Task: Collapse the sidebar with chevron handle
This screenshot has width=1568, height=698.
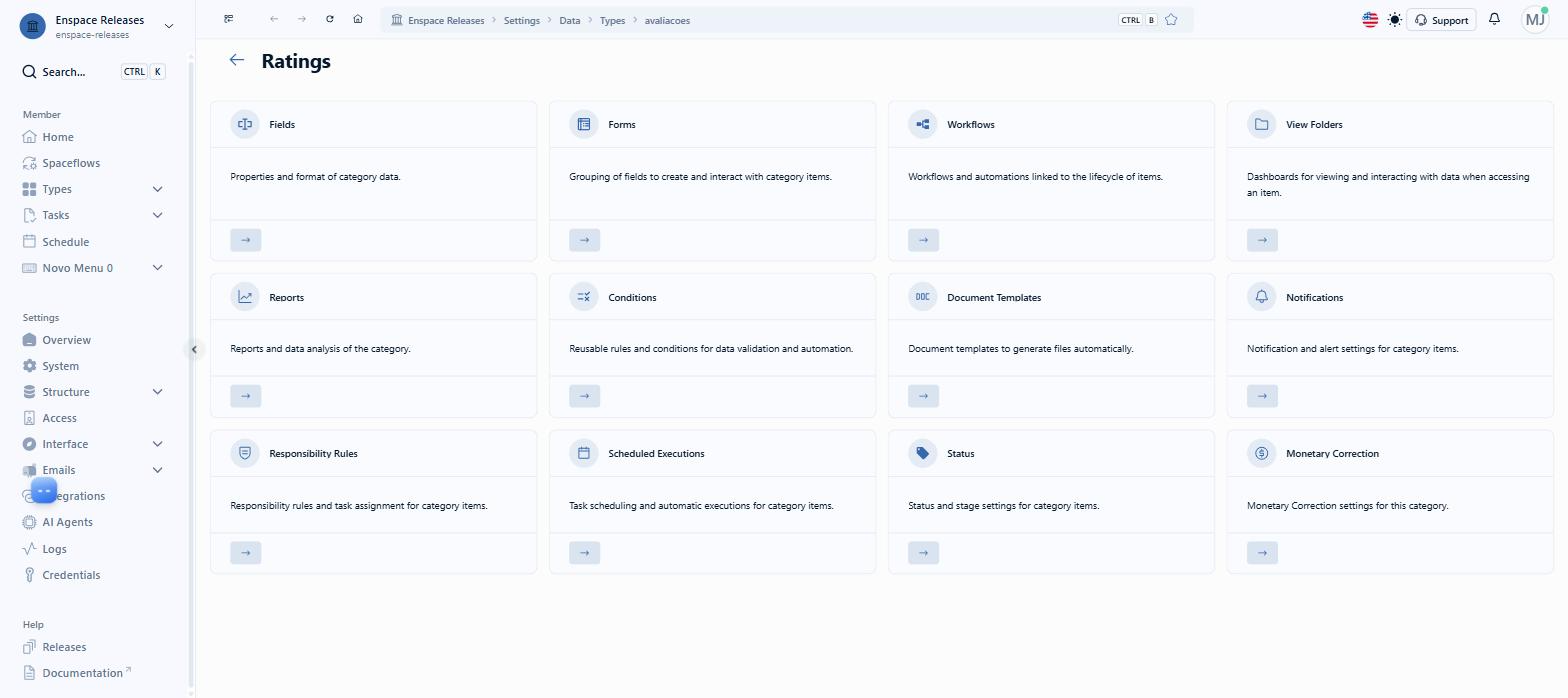Action: (x=195, y=349)
